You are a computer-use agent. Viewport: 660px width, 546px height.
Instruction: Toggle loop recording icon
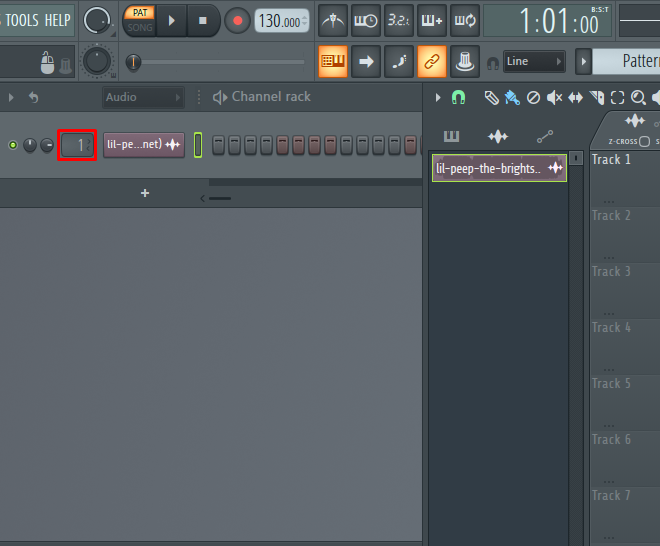(x=465, y=20)
